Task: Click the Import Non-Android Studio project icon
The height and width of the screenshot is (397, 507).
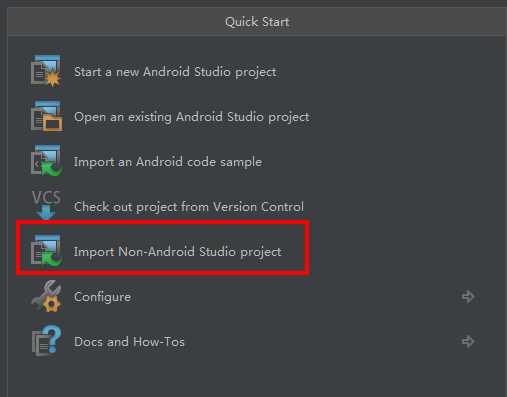Action: coord(46,251)
